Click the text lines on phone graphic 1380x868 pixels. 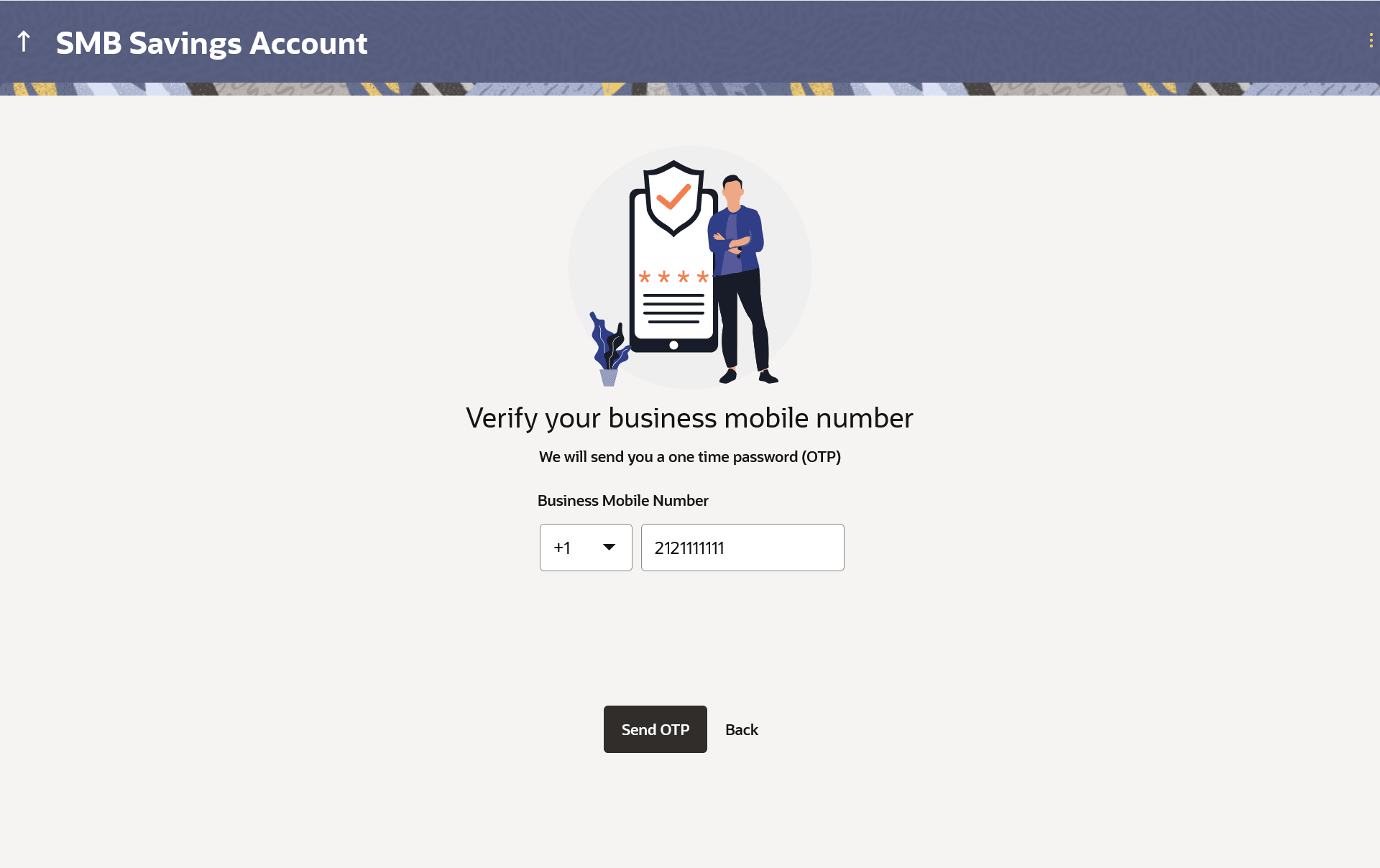click(673, 308)
